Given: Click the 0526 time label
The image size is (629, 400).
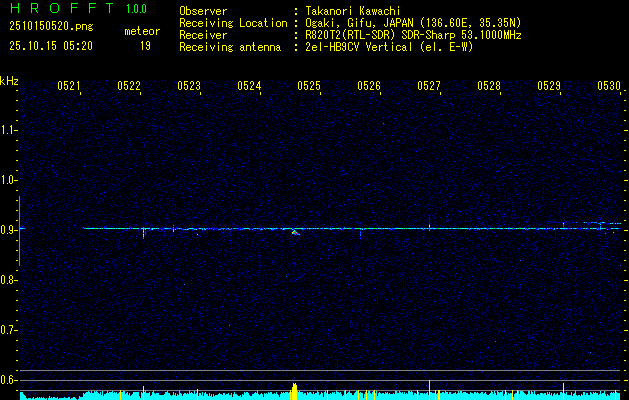Looking at the screenshot, I should click(369, 85).
